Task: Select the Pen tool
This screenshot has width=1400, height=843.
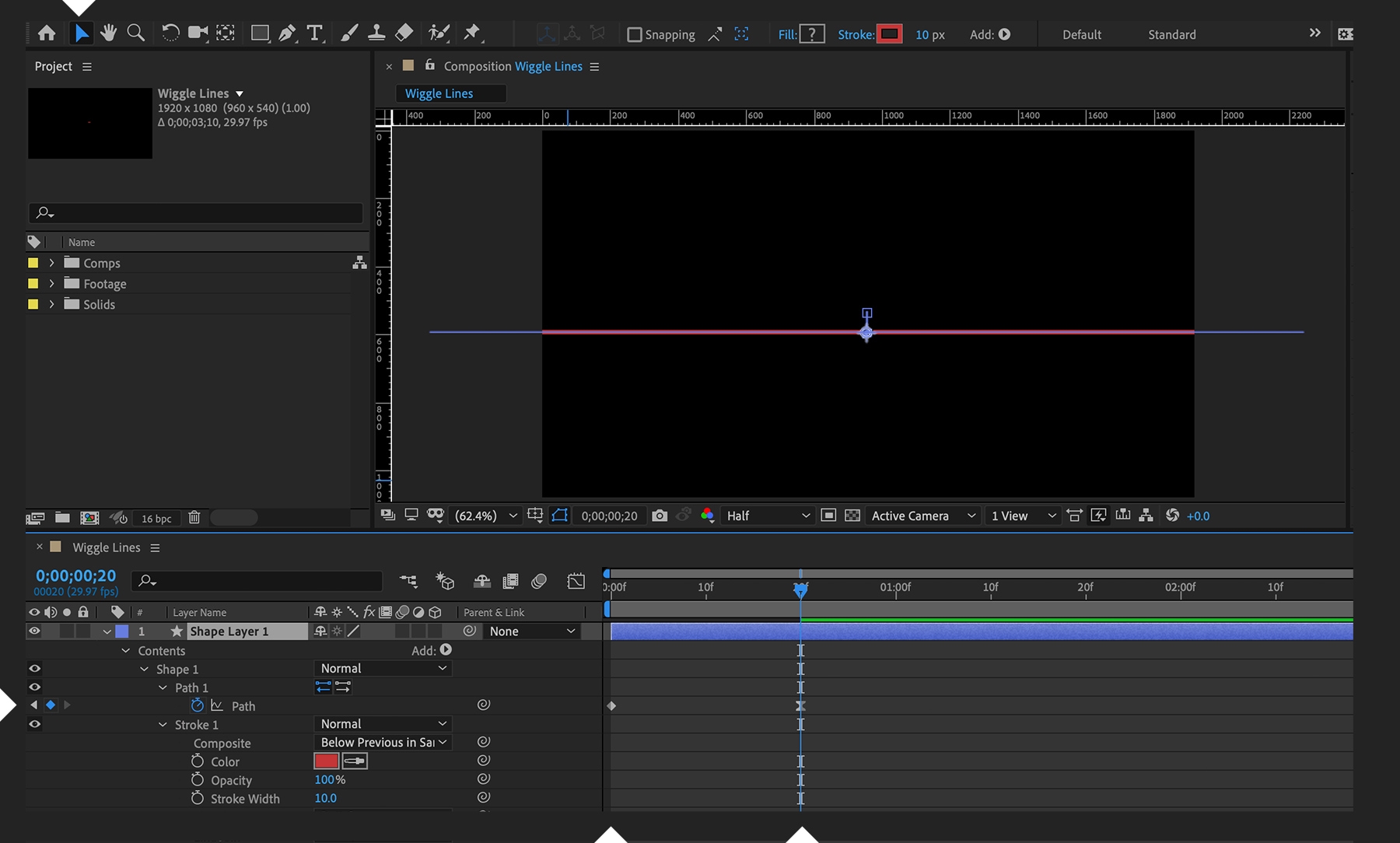Action: [287, 33]
